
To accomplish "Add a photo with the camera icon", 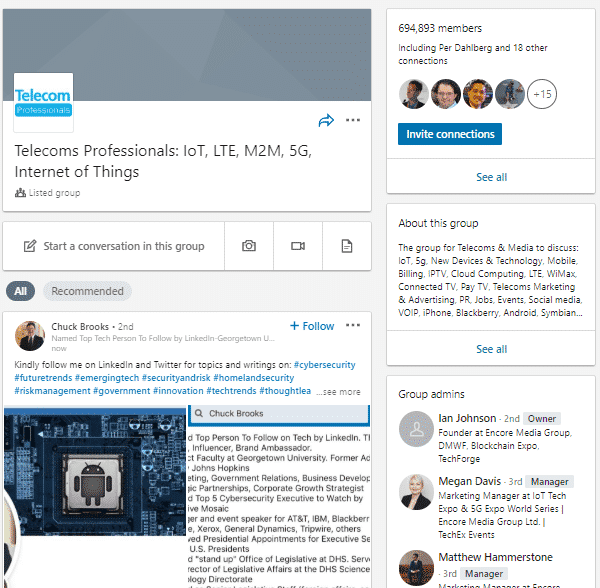I will click(x=249, y=246).
